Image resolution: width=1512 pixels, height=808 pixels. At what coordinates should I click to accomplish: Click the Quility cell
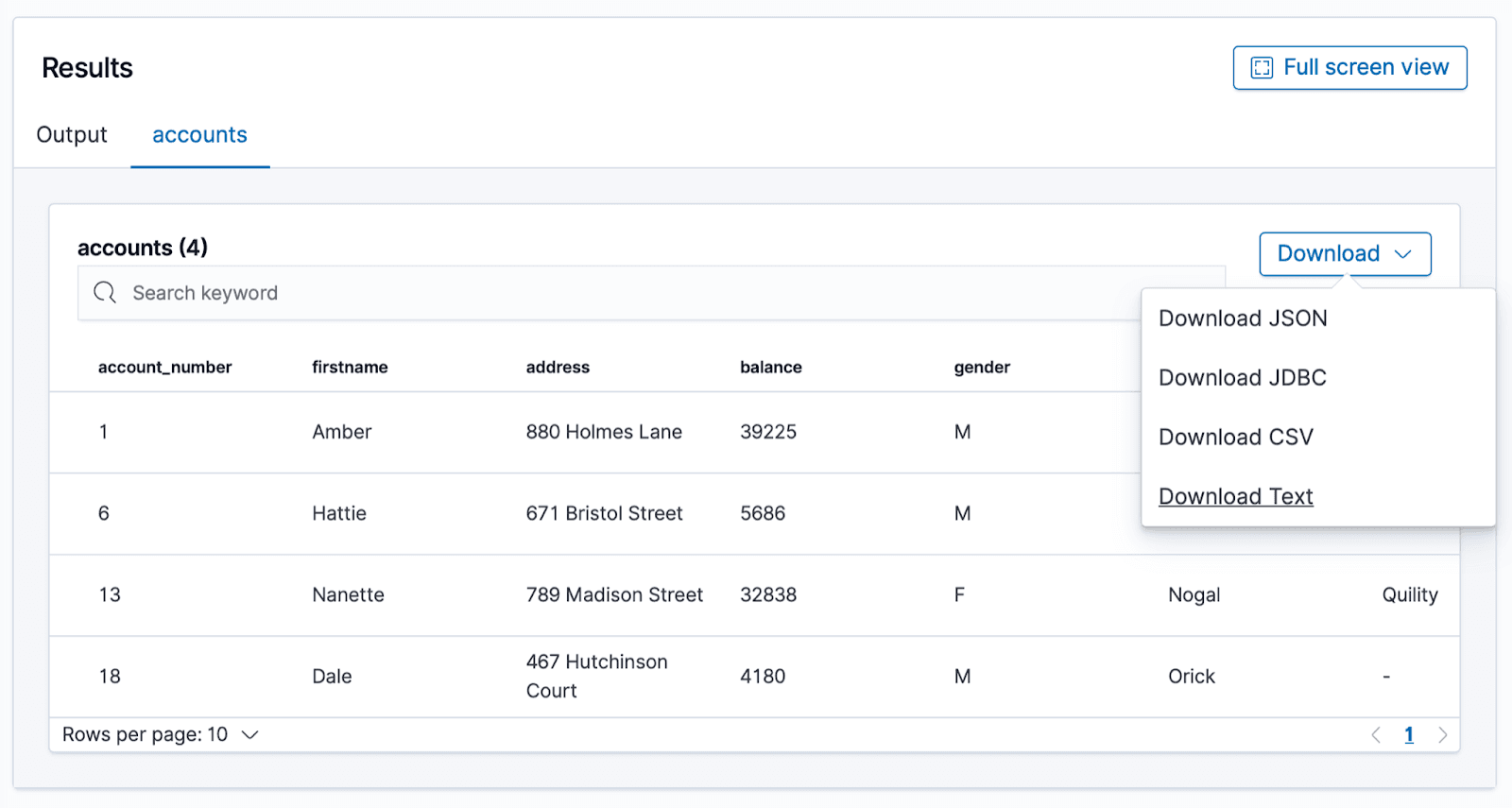pyautogui.click(x=1410, y=595)
